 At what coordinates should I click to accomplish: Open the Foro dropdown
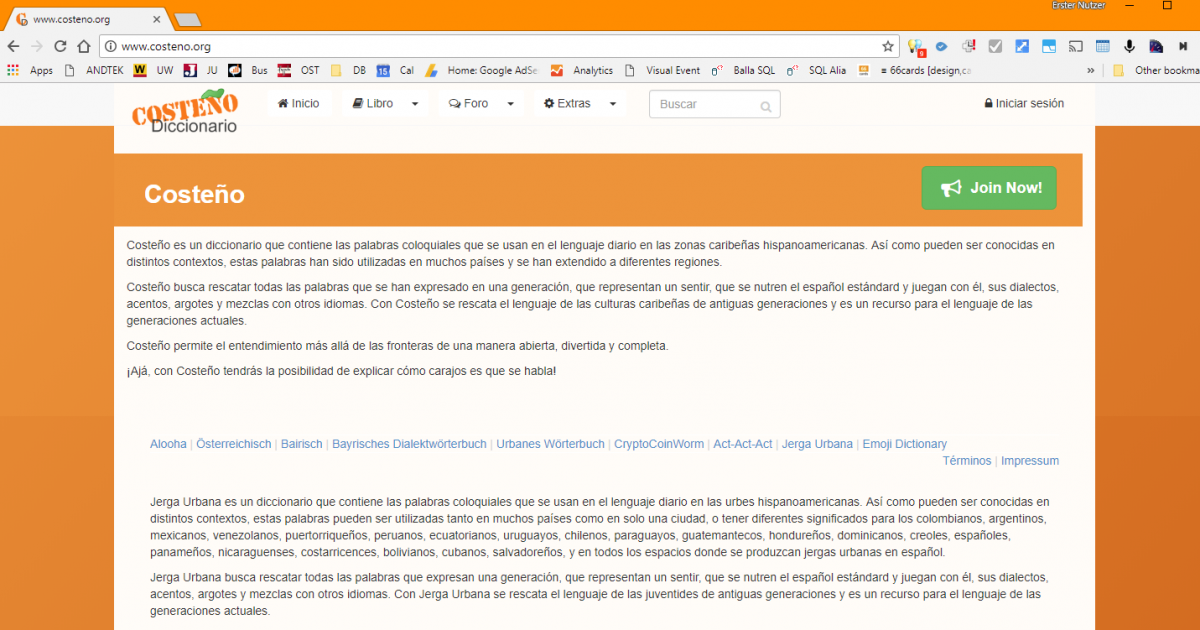[x=480, y=103]
